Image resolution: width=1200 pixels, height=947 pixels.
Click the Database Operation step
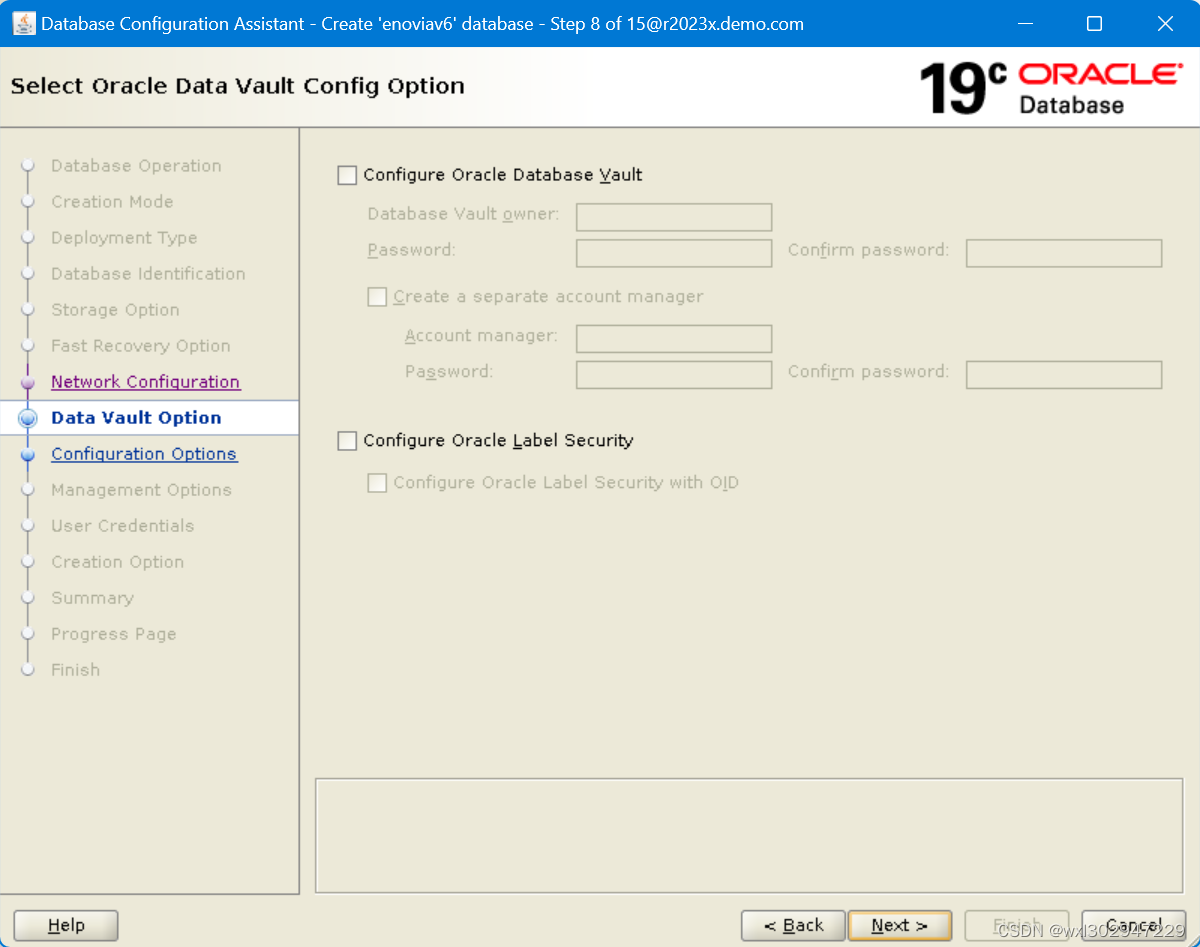(136, 166)
